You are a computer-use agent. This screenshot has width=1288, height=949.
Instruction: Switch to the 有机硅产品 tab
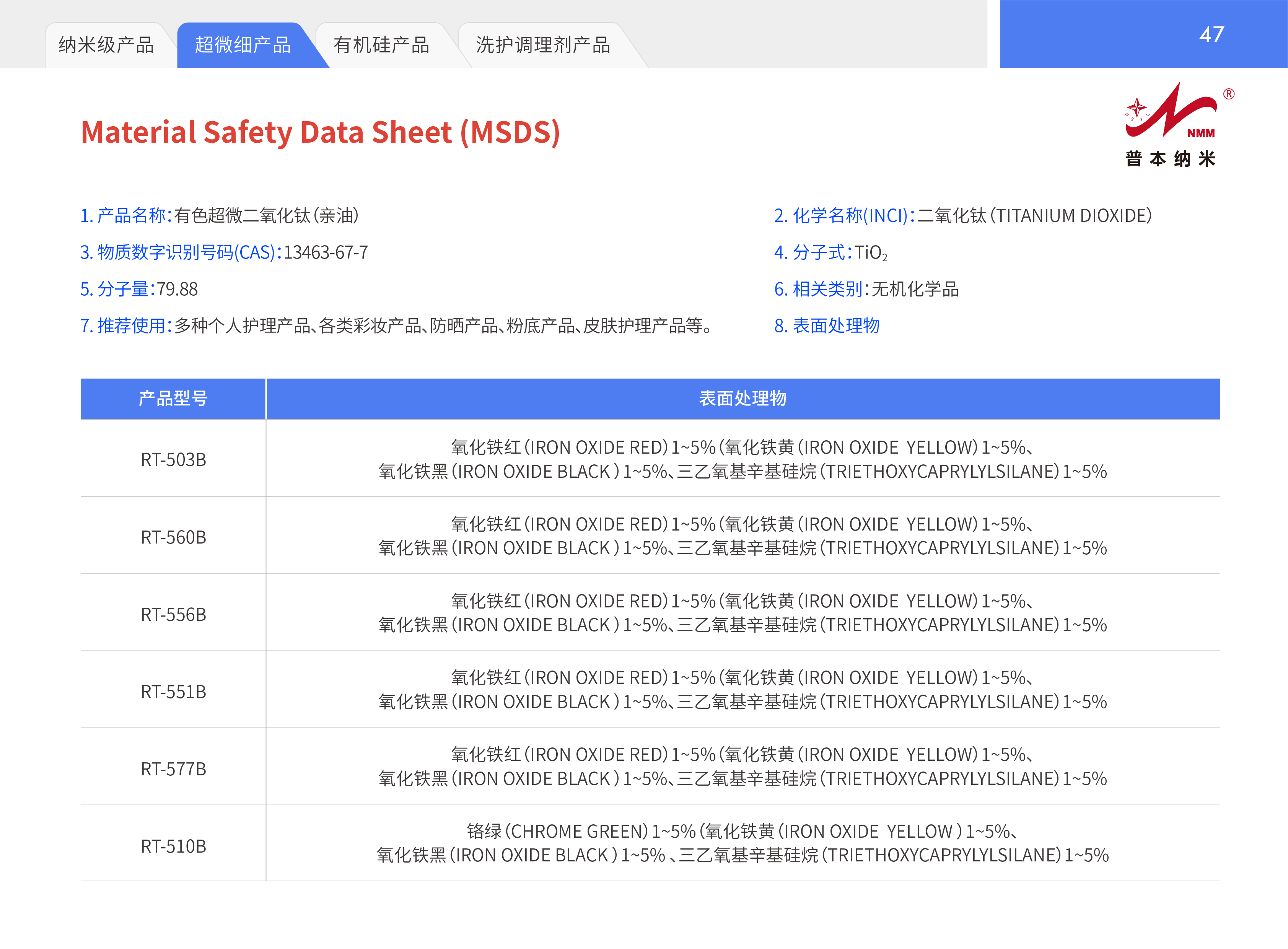pos(381,45)
